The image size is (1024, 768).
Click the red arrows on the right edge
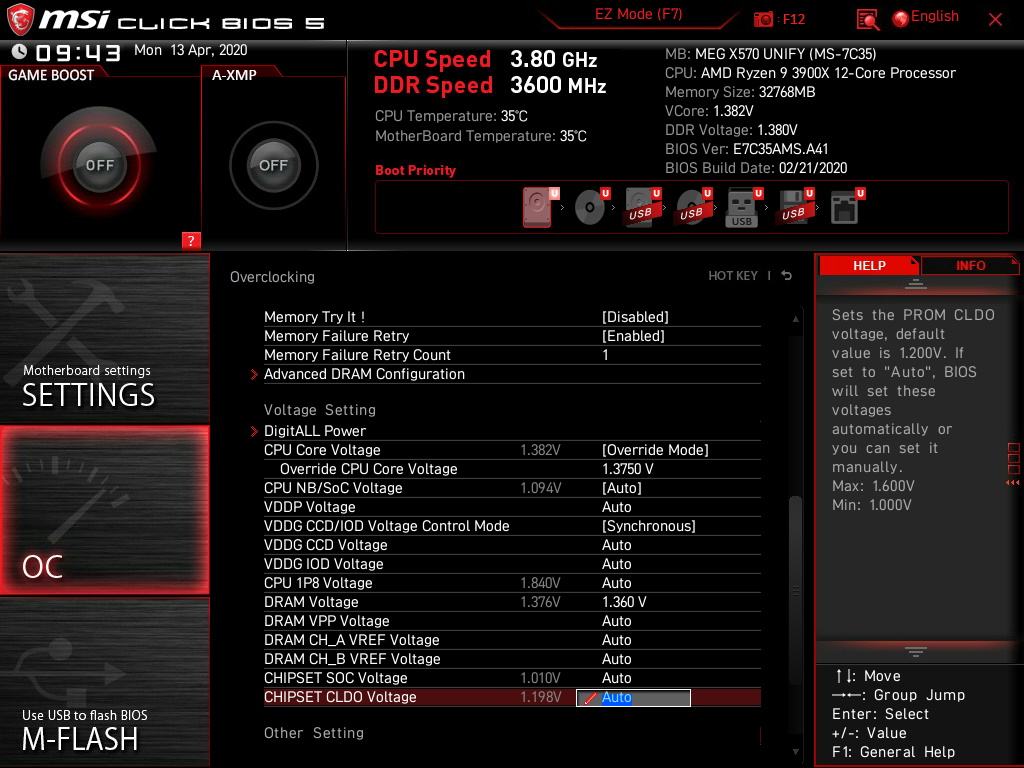coord(1013,483)
